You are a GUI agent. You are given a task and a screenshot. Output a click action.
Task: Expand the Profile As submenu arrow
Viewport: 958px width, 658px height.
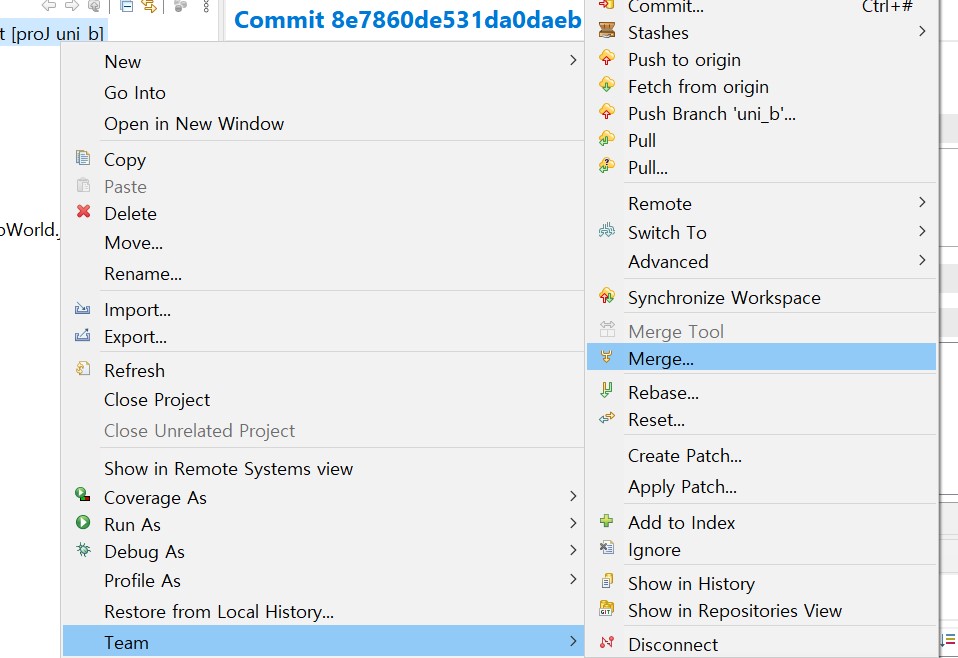tap(573, 579)
